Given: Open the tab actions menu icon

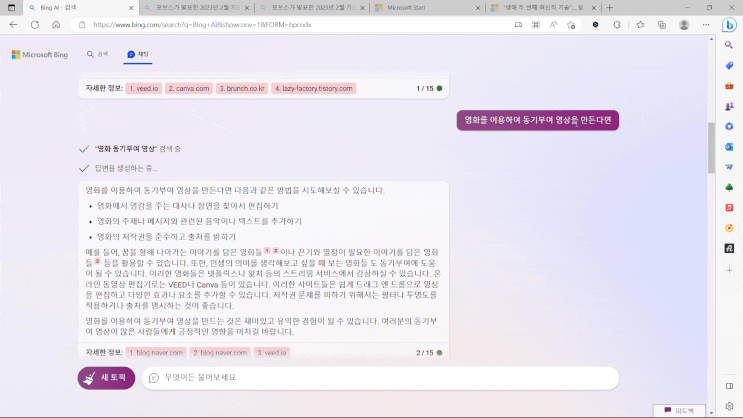Looking at the screenshot, I should pyautogui.click(x=11, y=8).
